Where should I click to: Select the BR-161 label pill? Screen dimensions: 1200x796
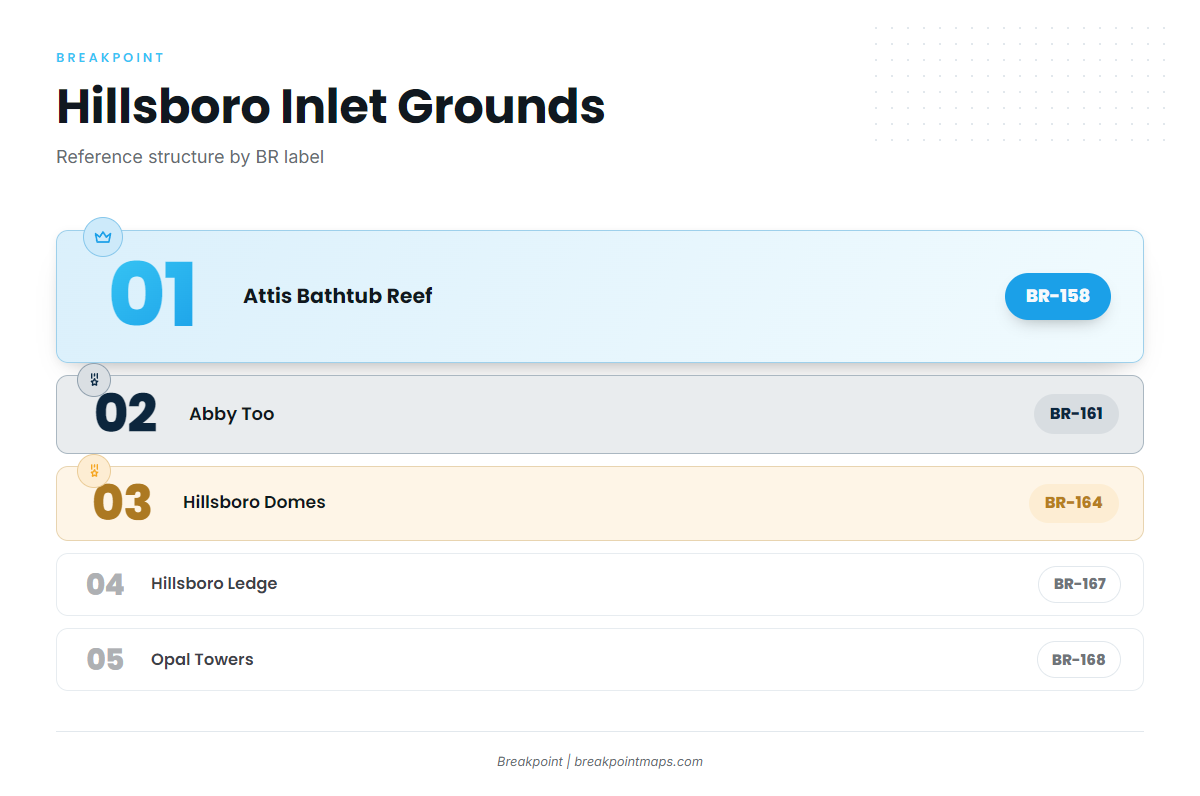point(1076,414)
